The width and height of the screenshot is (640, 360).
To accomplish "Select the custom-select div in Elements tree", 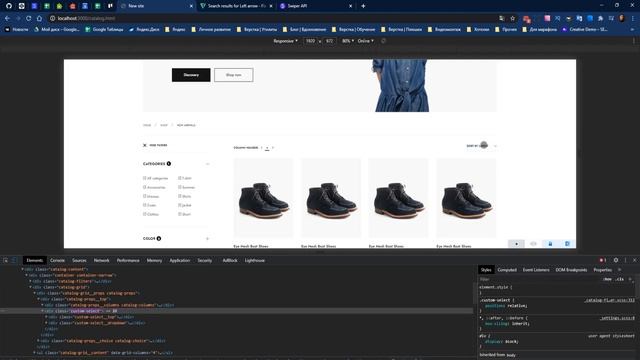I will [237, 311].
